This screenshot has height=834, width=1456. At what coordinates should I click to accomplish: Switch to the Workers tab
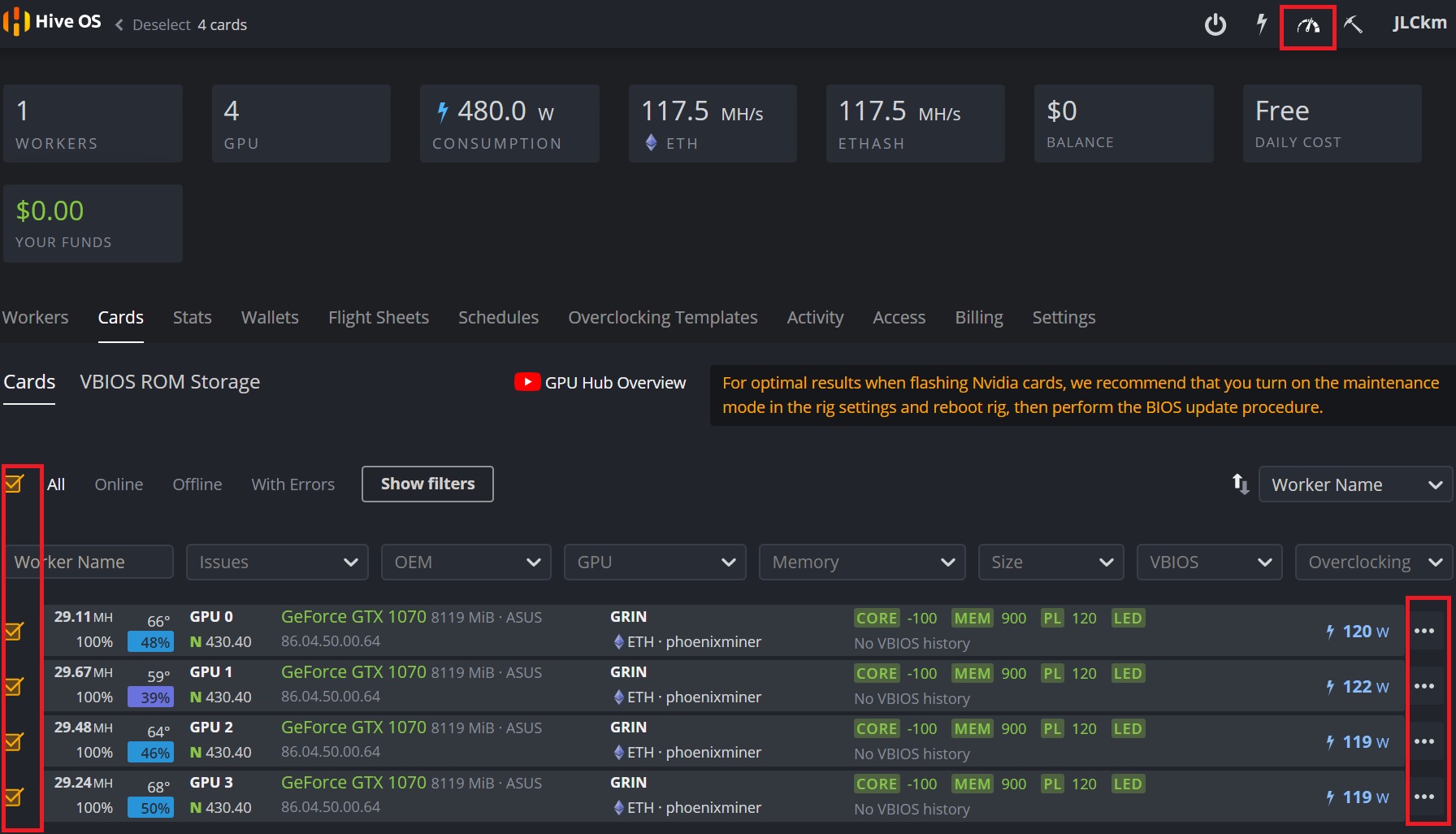coord(35,317)
